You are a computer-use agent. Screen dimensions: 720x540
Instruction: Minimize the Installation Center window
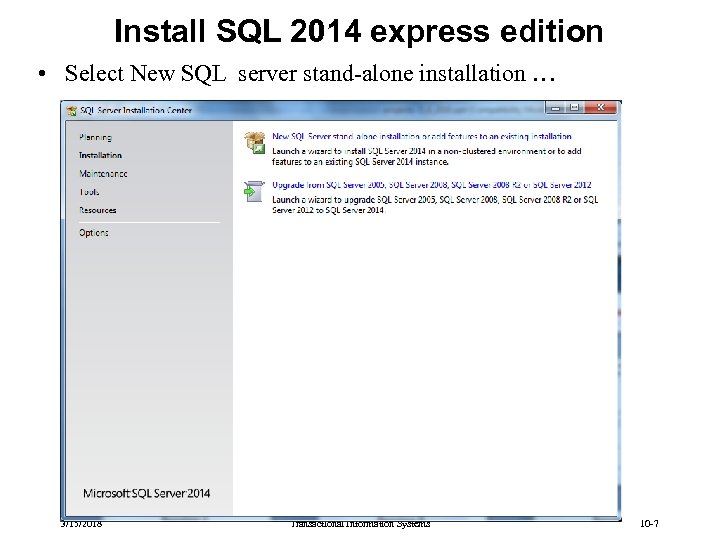tap(556, 108)
